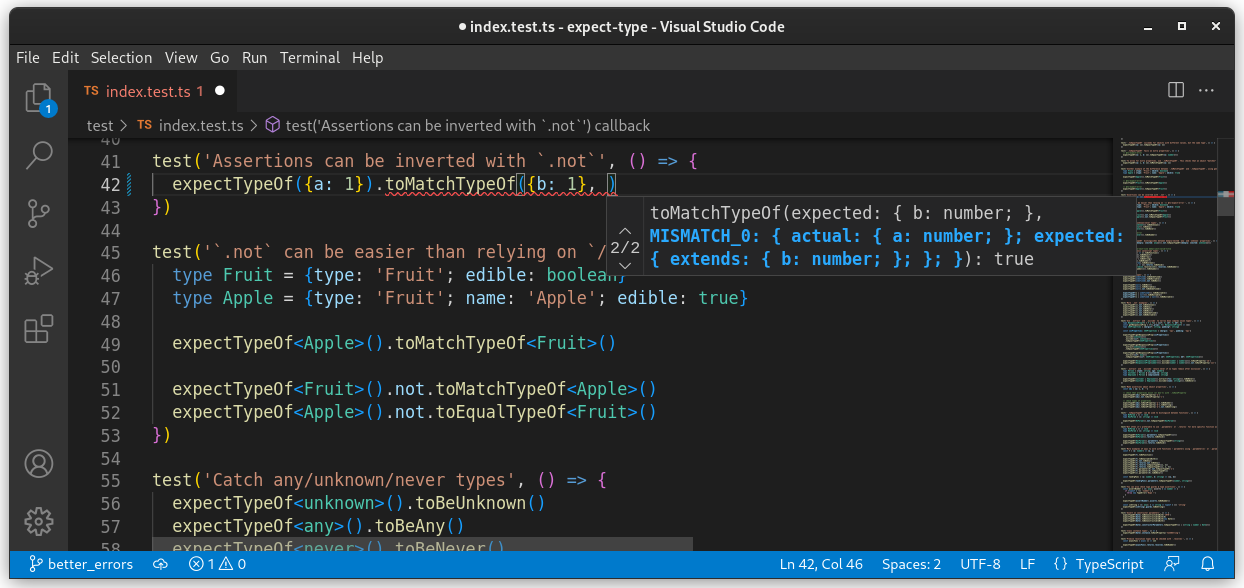
Task: Open the Explorer view in activity bar
Action: tap(38, 100)
